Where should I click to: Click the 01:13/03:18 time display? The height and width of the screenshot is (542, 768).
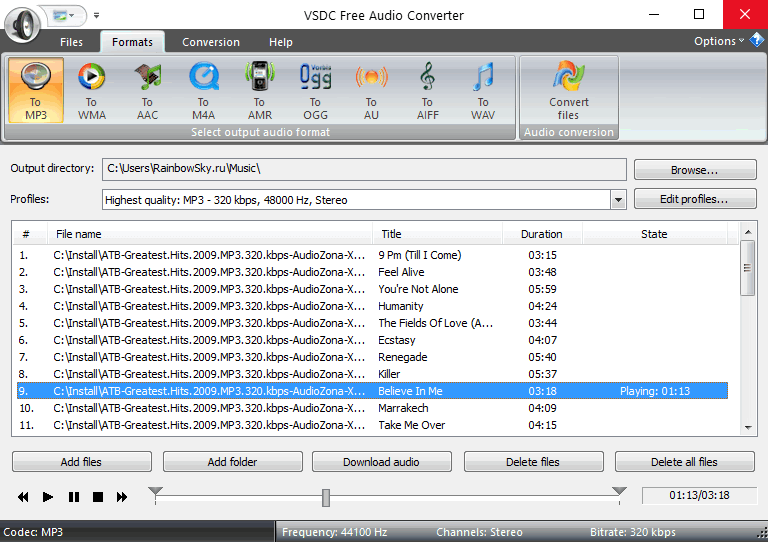(699, 495)
